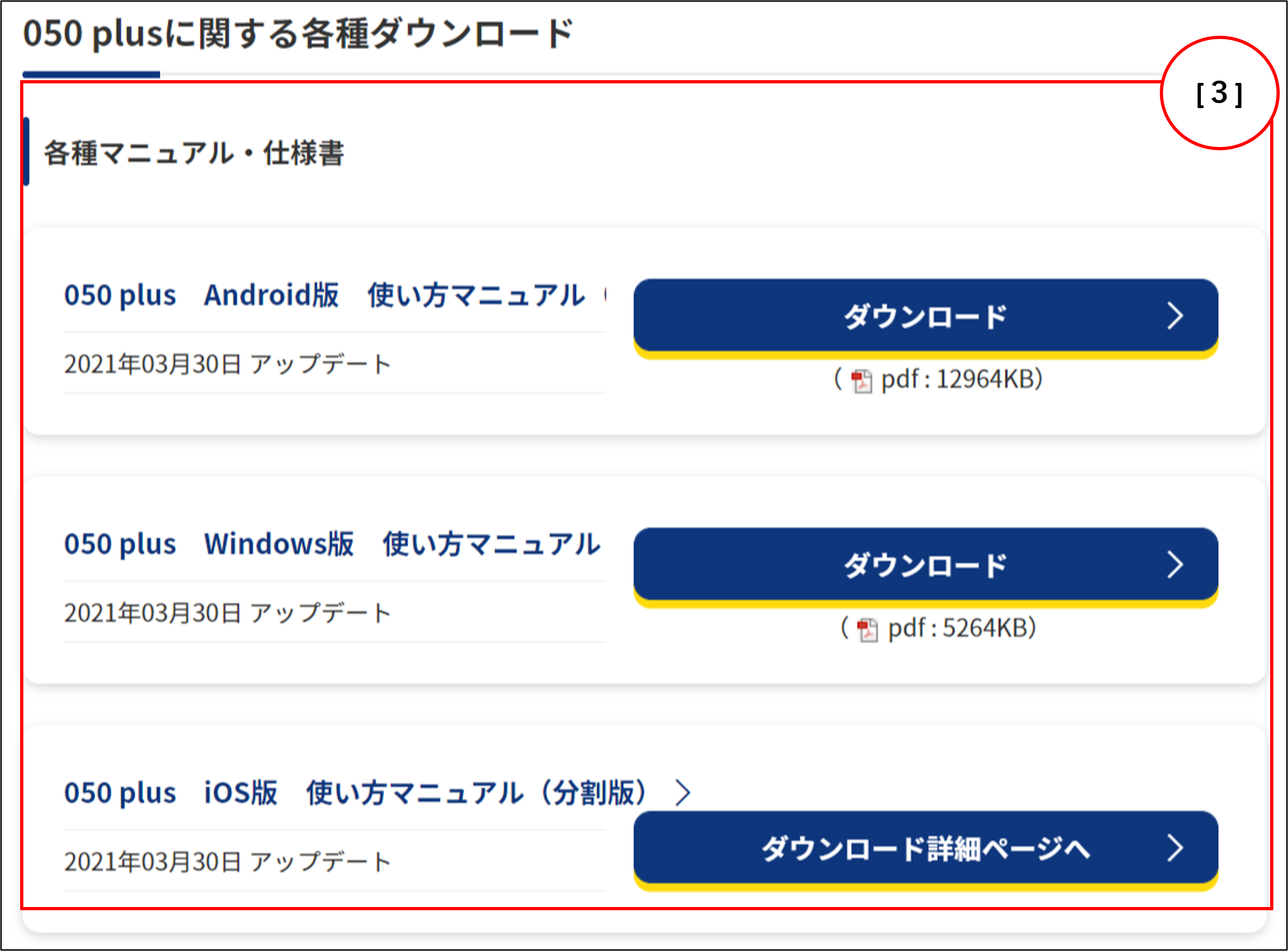This screenshot has height=951, width=1288.
Task: Click the arrow on the ダウンロード詳細ページへ button
Action: tap(1174, 848)
